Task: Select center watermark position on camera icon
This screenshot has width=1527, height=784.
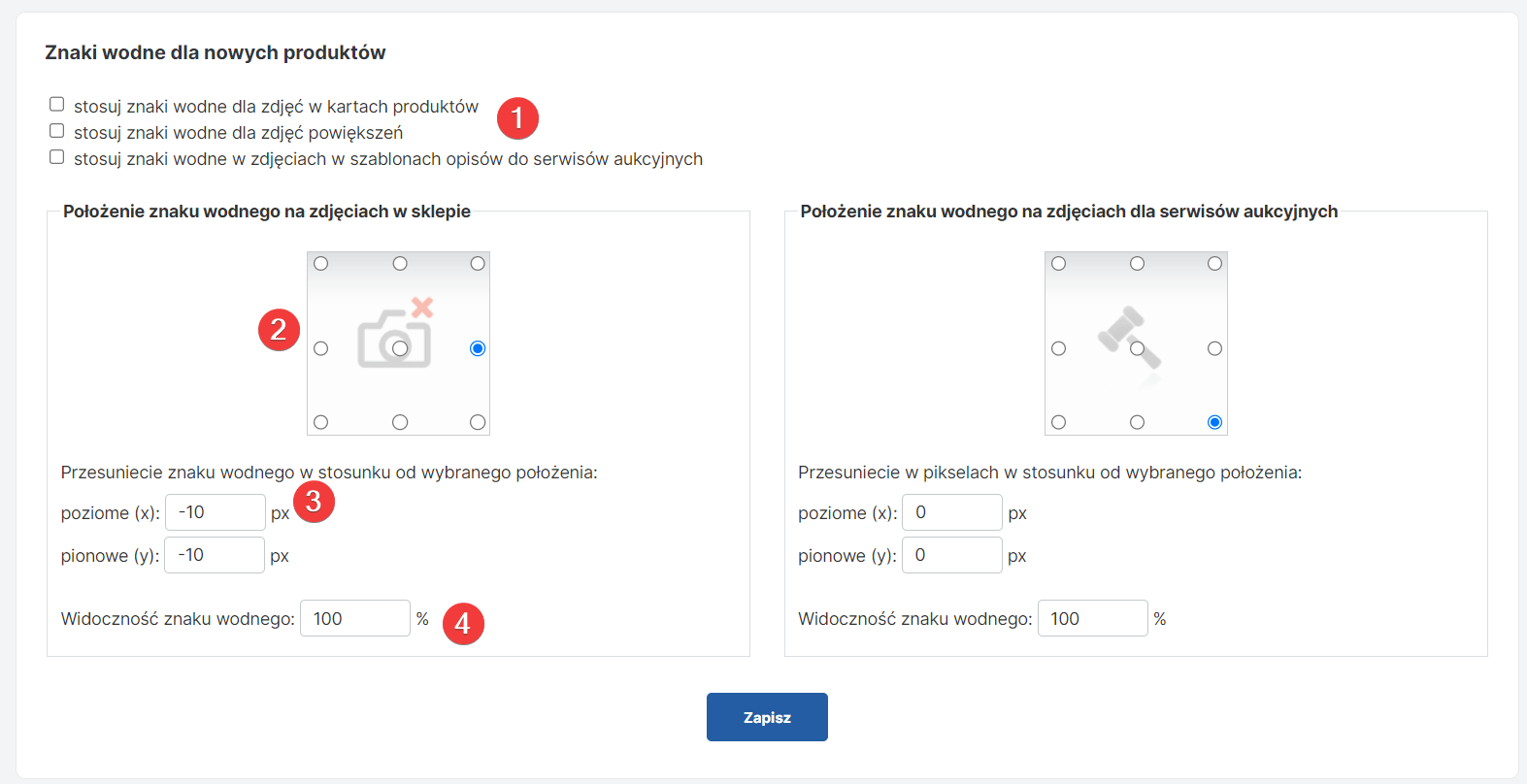Action: click(x=400, y=348)
